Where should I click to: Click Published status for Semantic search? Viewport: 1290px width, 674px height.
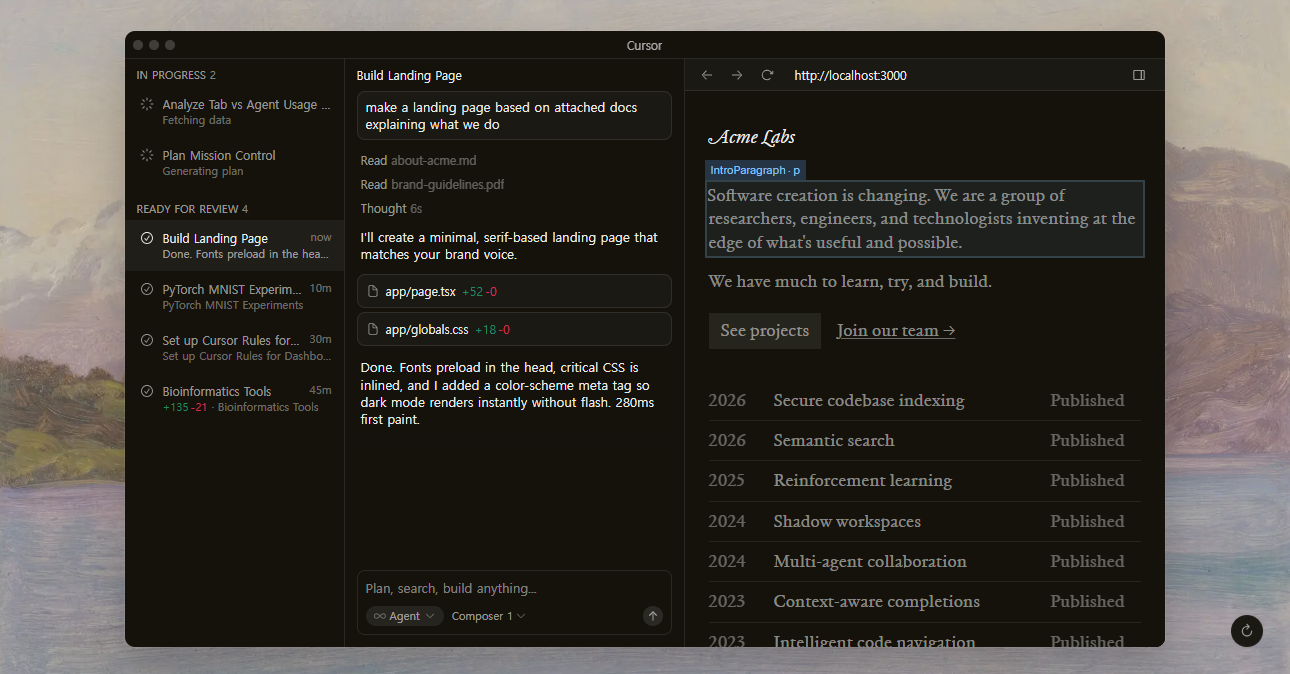[1087, 440]
